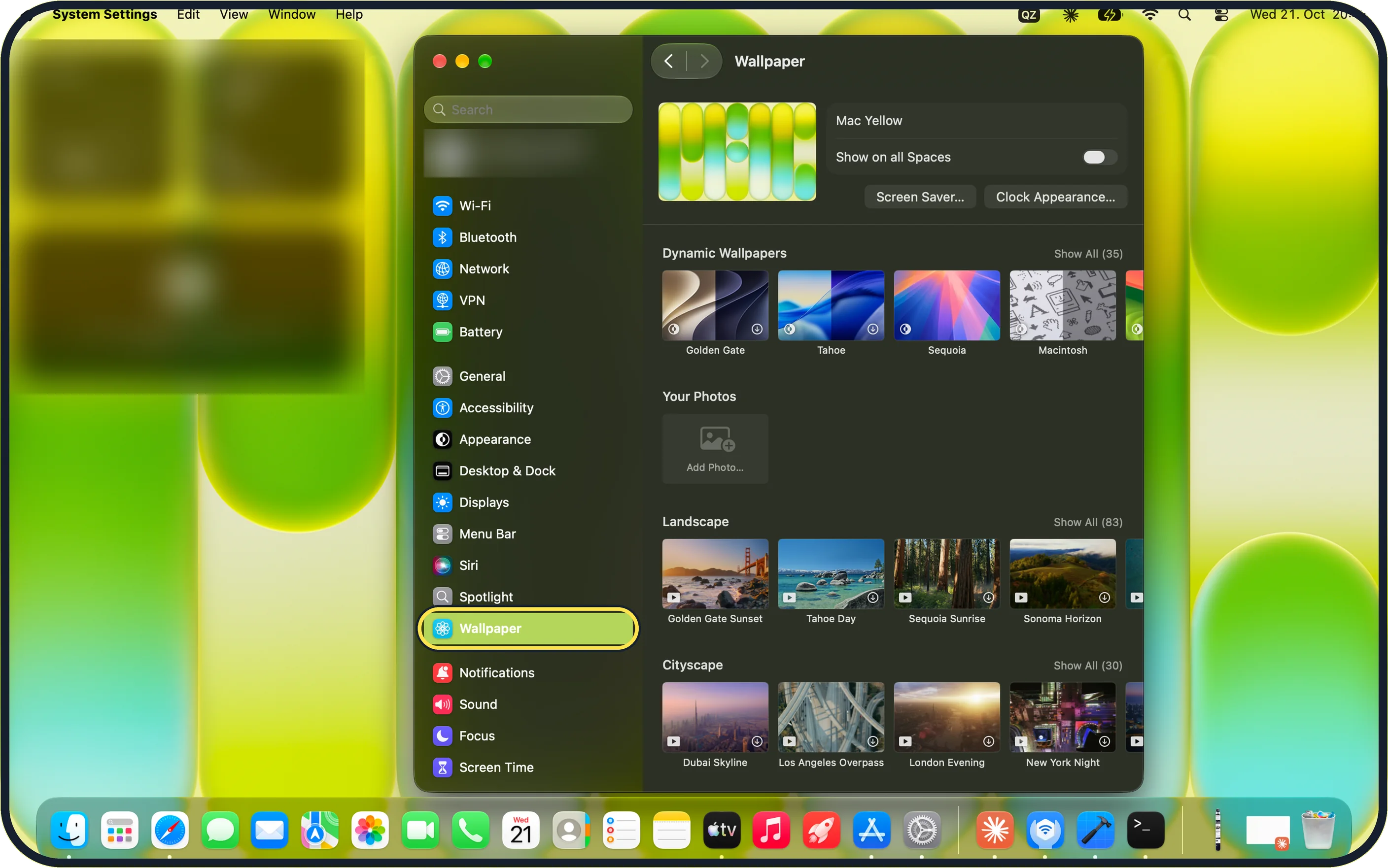Open Control Center in the menu bar
The width and height of the screenshot is (1388, 868).
pyautogui.click(x=1221, y=15)
